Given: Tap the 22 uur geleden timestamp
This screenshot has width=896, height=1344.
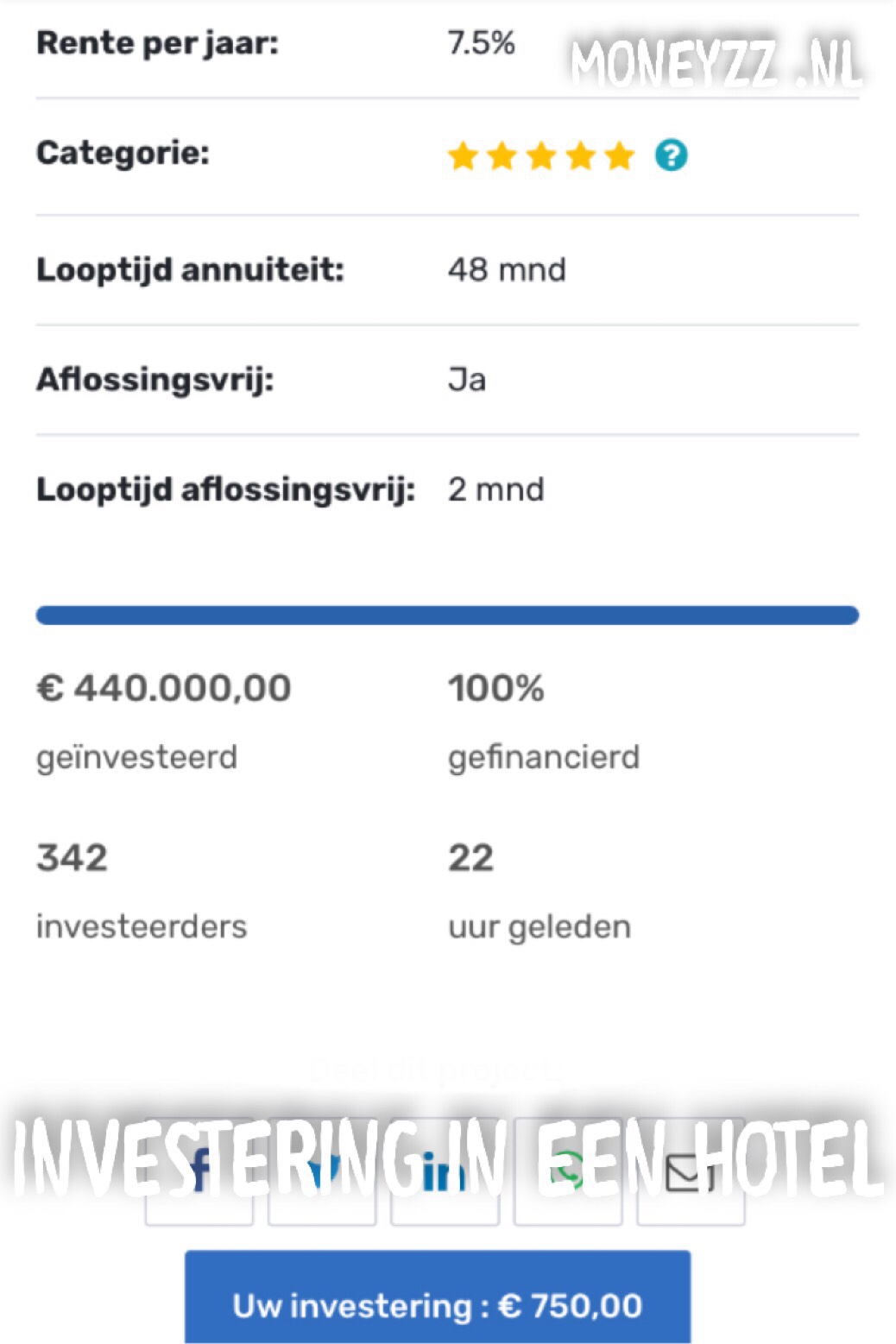Looking at the screenshot, I should click(471, 858).
